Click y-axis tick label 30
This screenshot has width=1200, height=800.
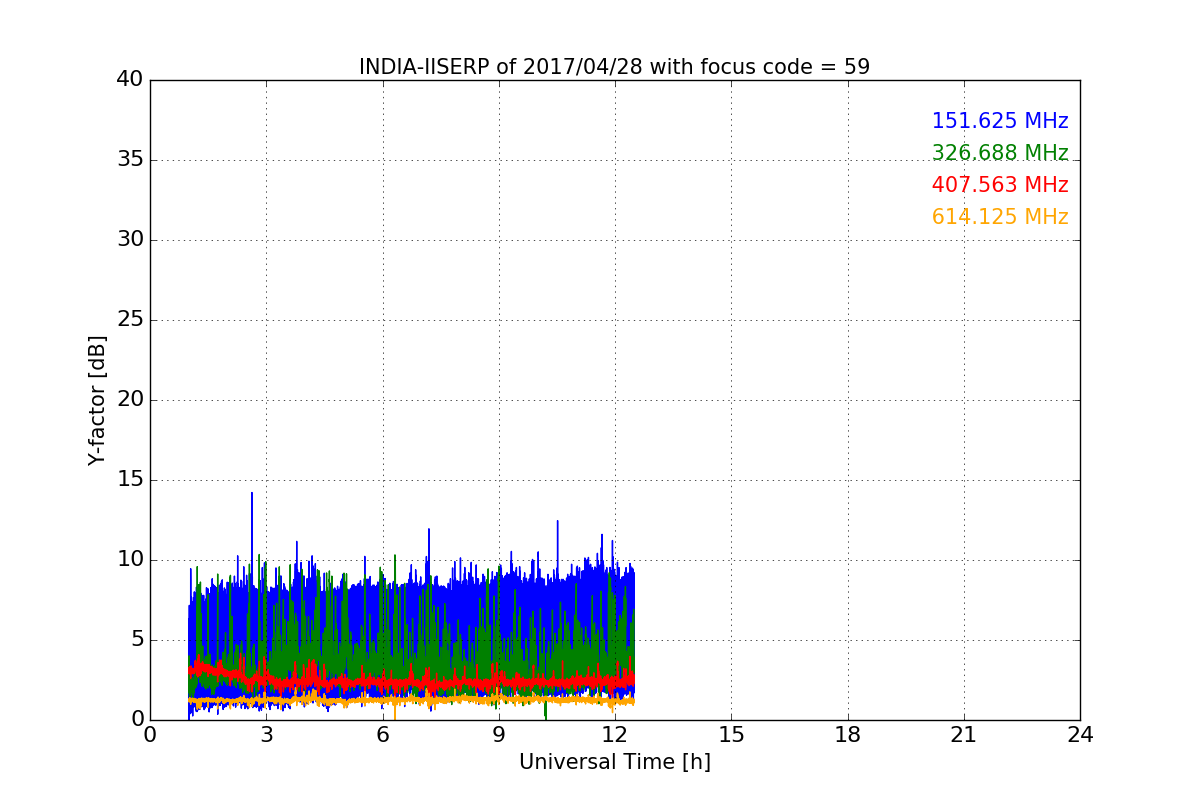pyautogui.click(x=129, y=240)
